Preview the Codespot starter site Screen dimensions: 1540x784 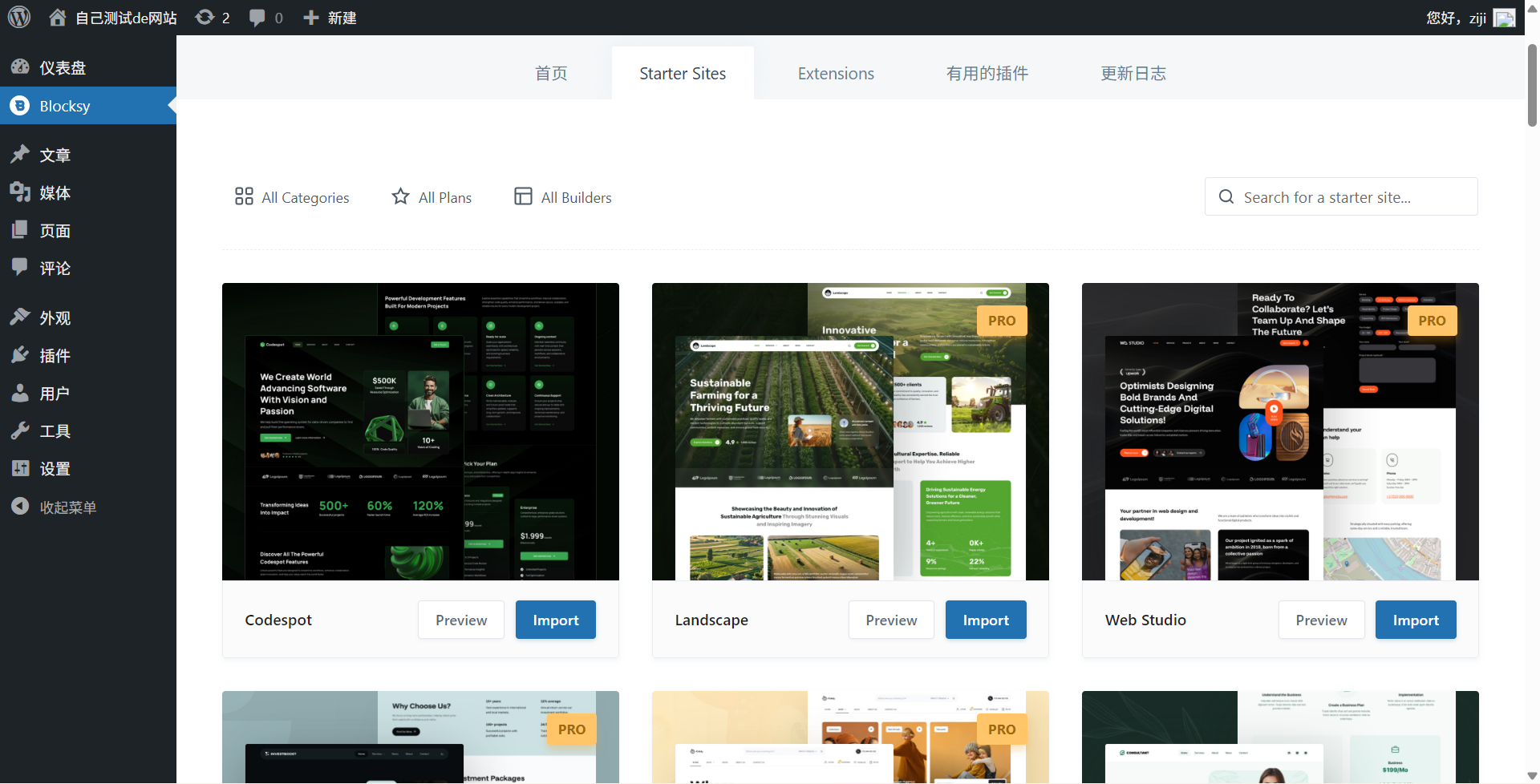click(461, 620)
